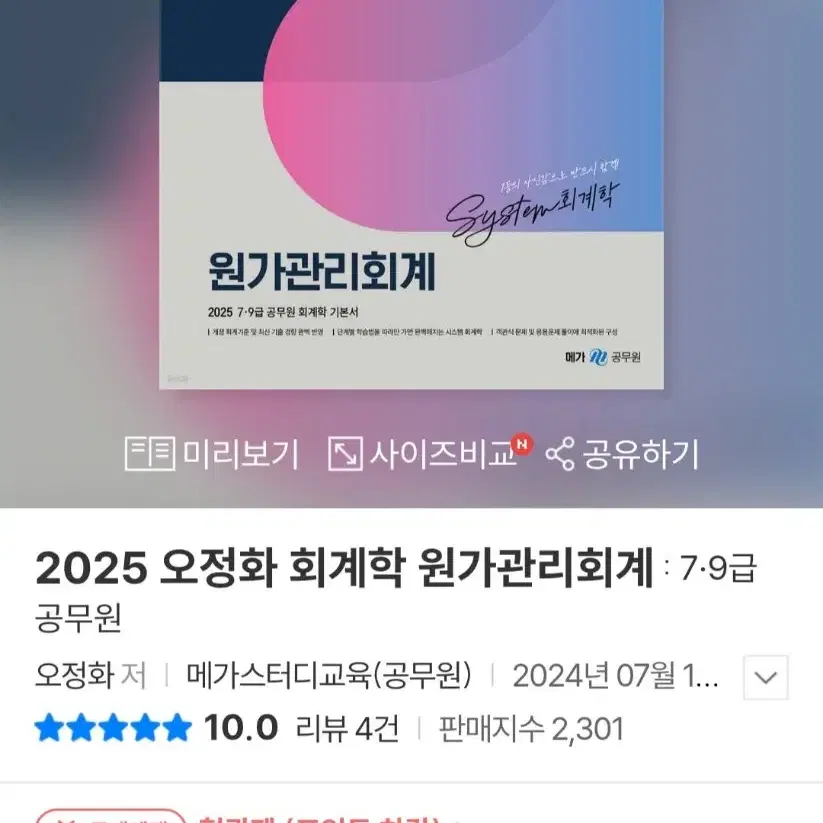Tap the red N badge on 사이즈비교
823x823 pixels.
[x=522, y=444]
